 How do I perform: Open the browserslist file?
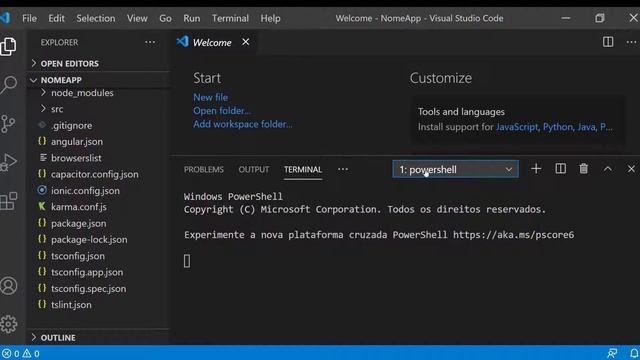pos(76,158)
